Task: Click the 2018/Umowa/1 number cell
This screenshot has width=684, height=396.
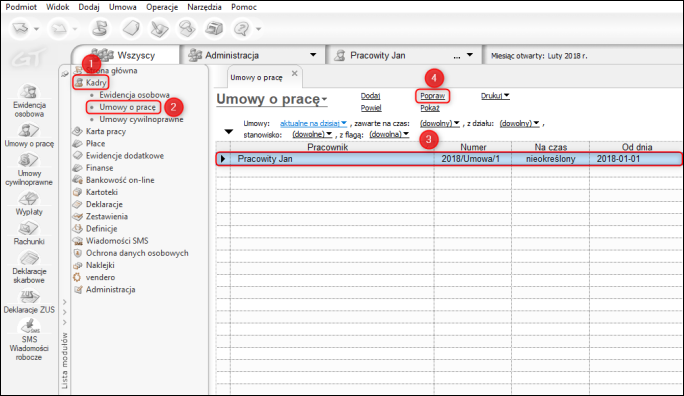Action: pos(470,159)
